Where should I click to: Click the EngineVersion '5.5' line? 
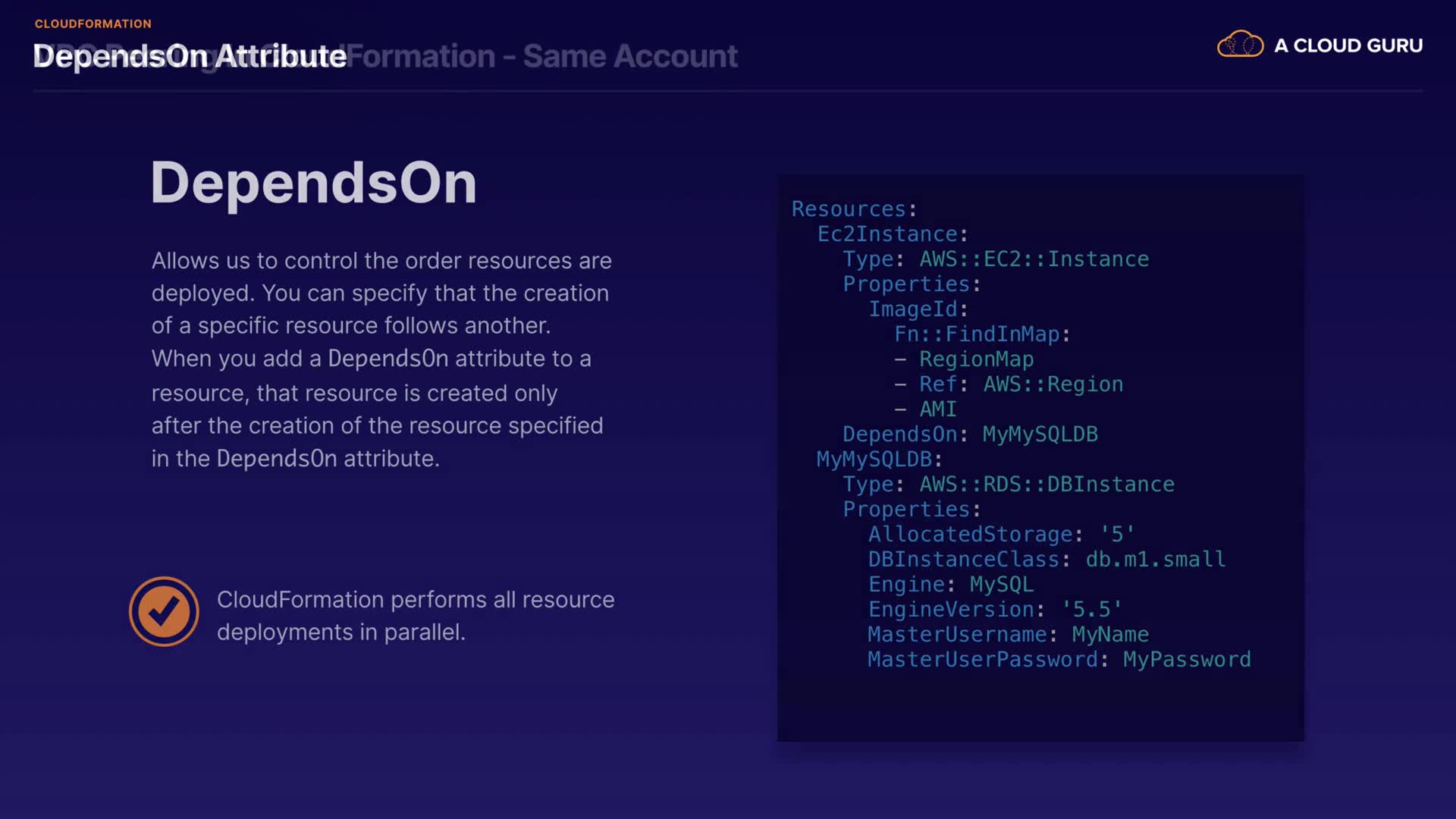[994, 609]
